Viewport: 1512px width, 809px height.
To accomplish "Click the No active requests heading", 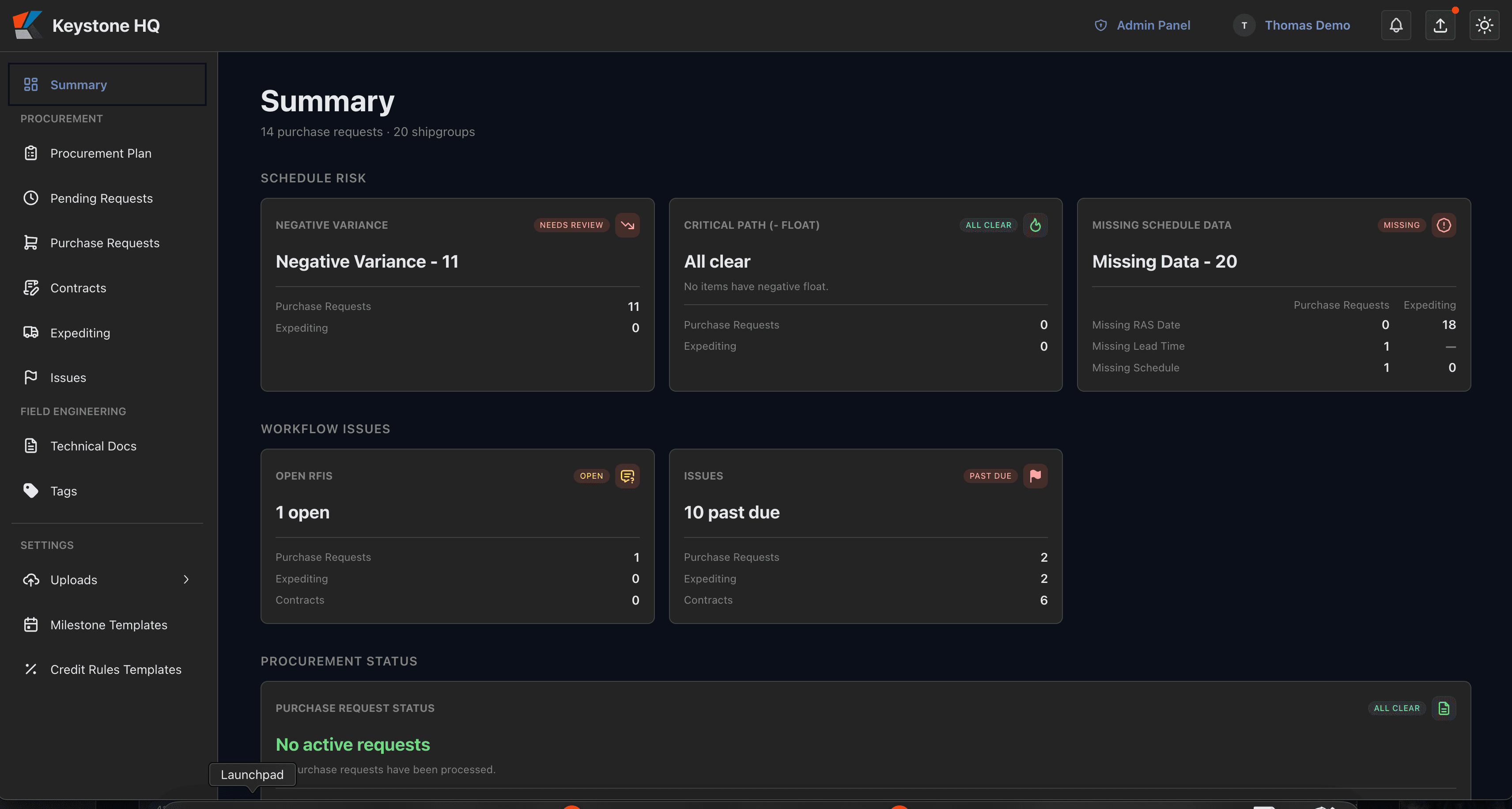I will [353, 745].
